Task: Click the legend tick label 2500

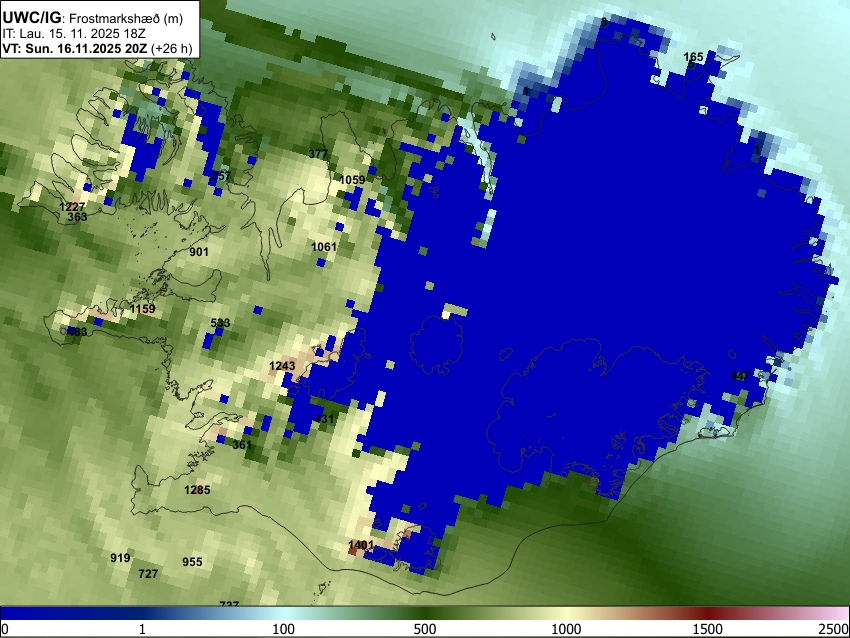Action: (835, 629)
